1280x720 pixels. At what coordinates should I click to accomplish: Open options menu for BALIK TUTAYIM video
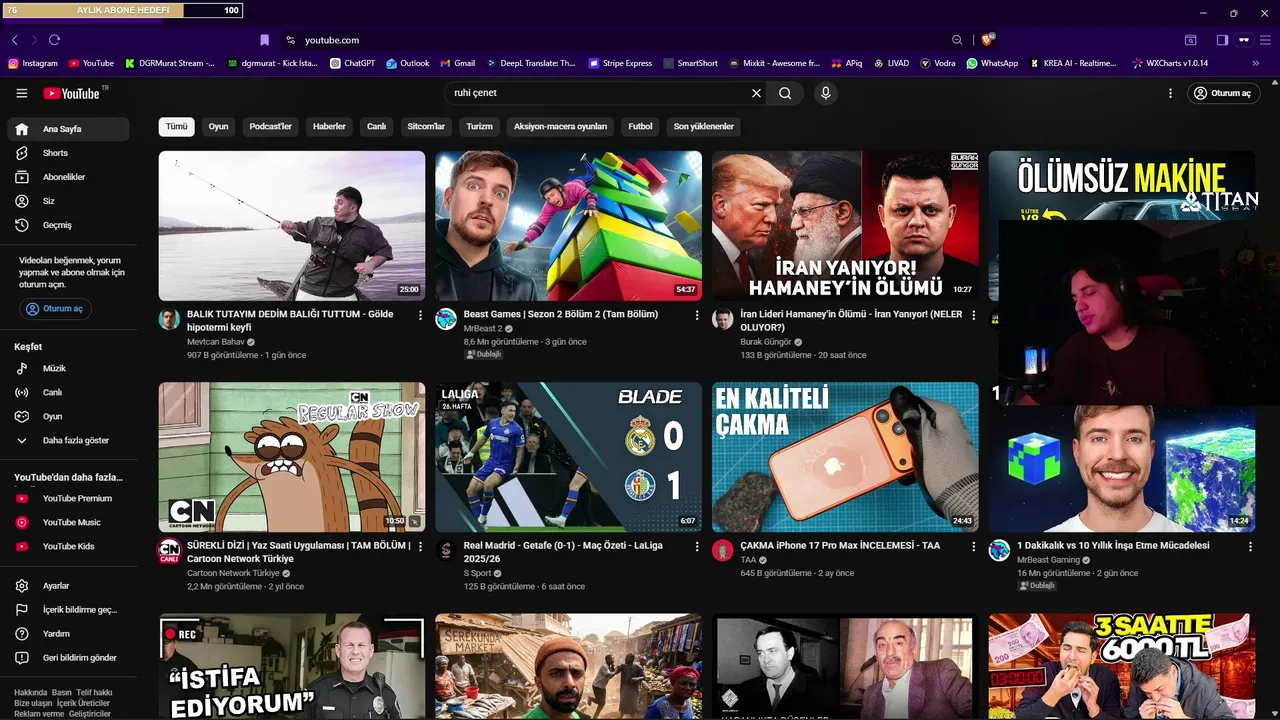pos(420,315)
